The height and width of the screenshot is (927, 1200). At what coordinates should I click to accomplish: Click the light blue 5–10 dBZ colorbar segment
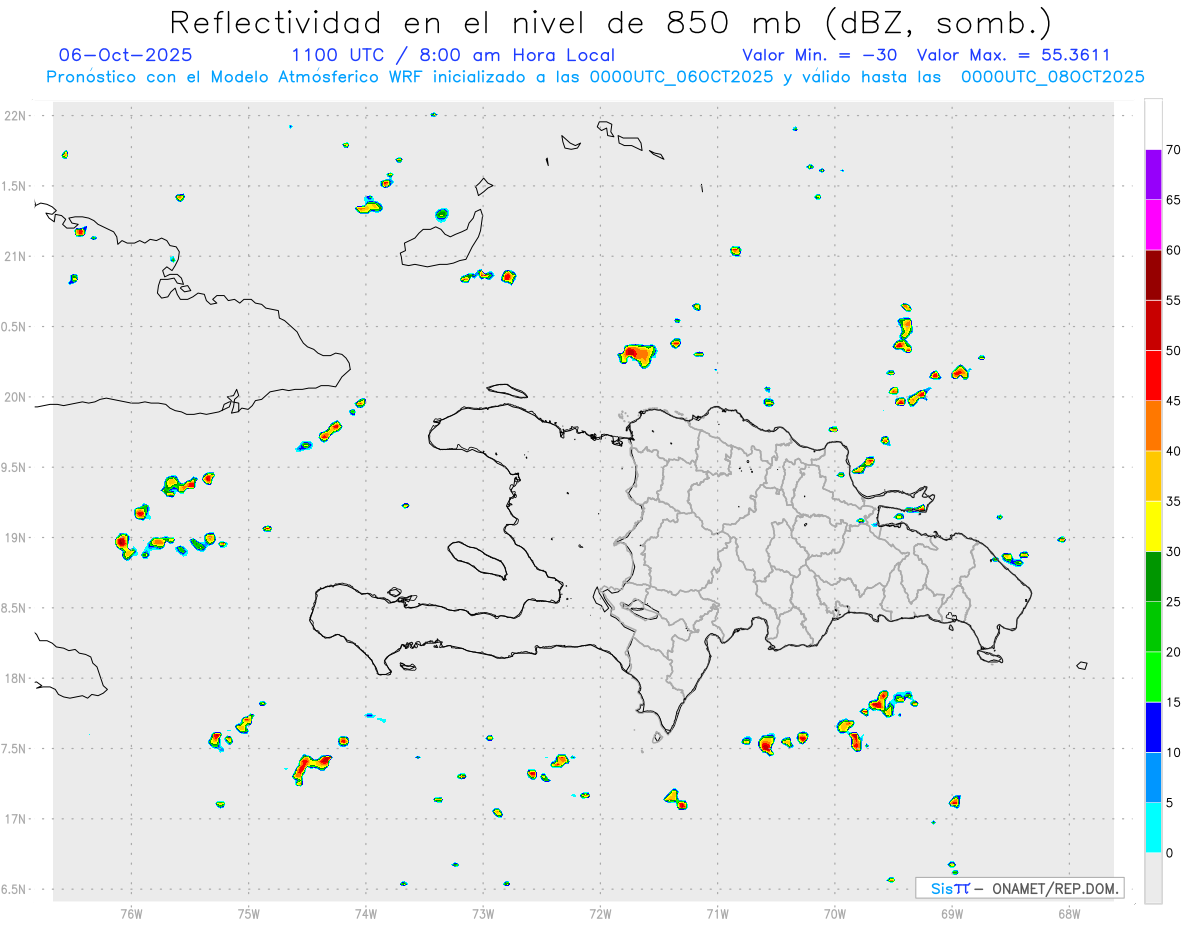point(1154,777)
